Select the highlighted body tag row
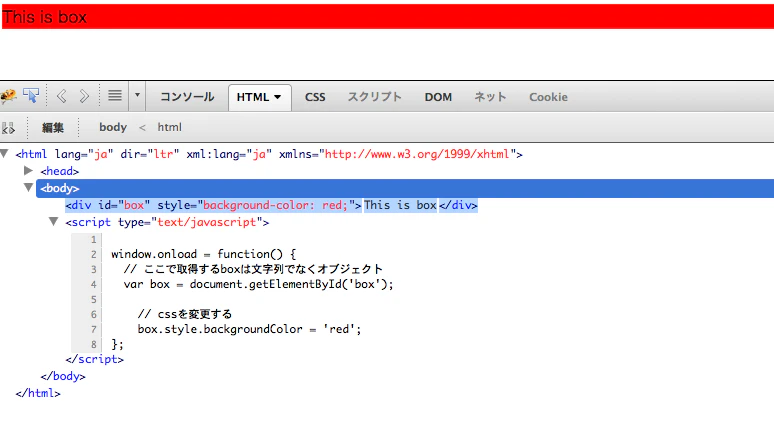The image size is (774, 424). [405, 189]
